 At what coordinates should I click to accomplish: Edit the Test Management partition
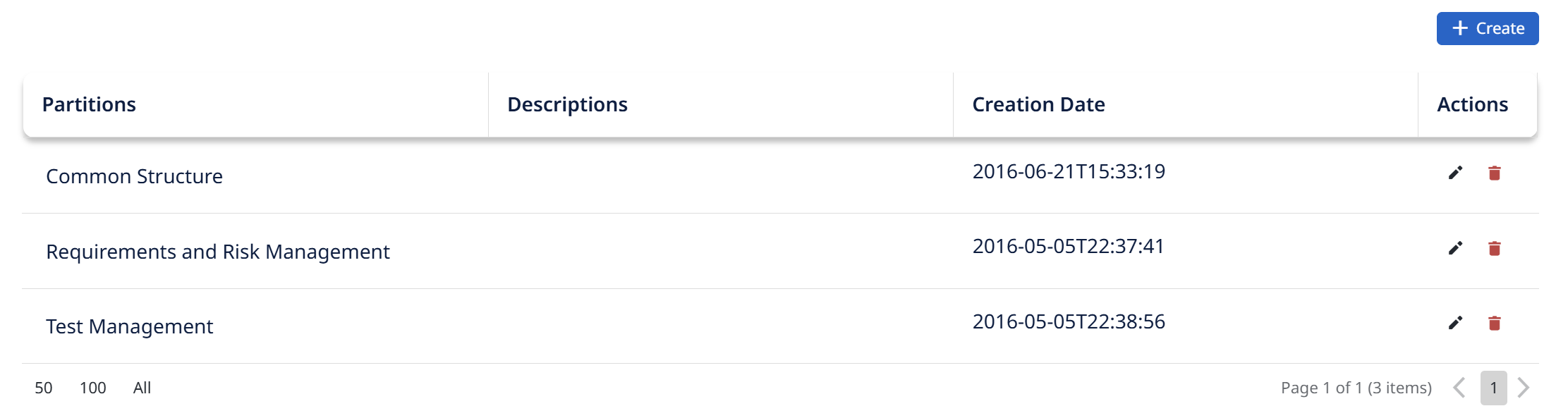pos(1455,323)
